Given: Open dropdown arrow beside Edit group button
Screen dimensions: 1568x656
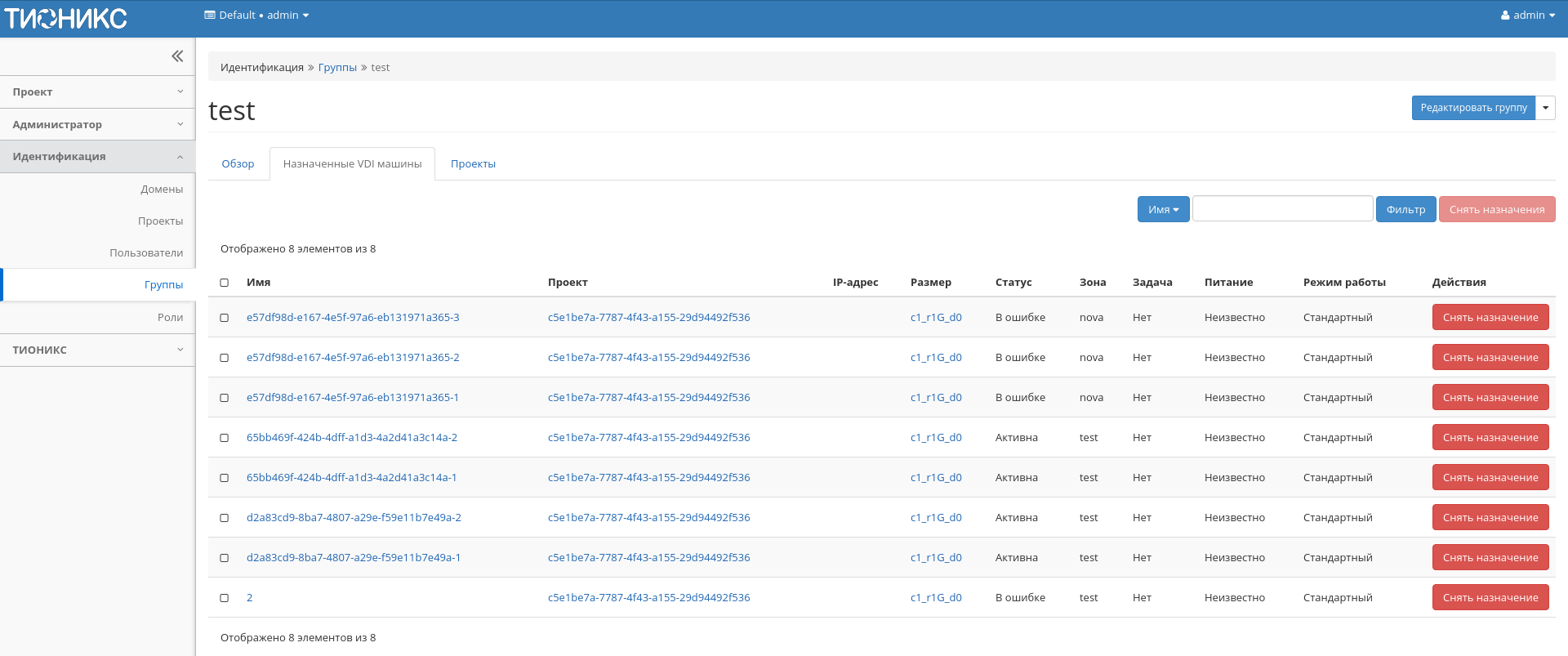Looking at the screenshot, I should (x=1545, y=108).
